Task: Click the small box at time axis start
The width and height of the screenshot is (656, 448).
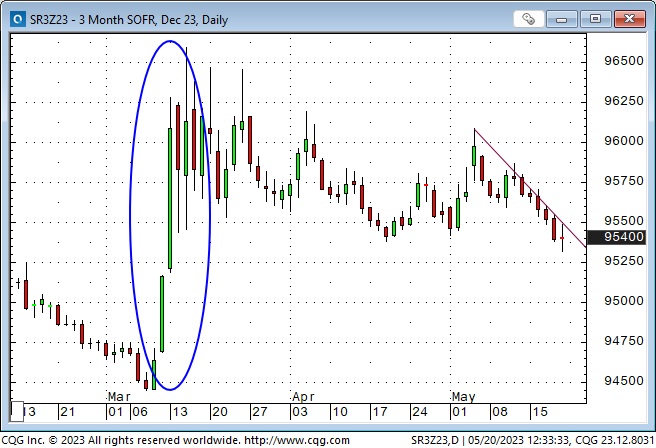Action: 17,412
